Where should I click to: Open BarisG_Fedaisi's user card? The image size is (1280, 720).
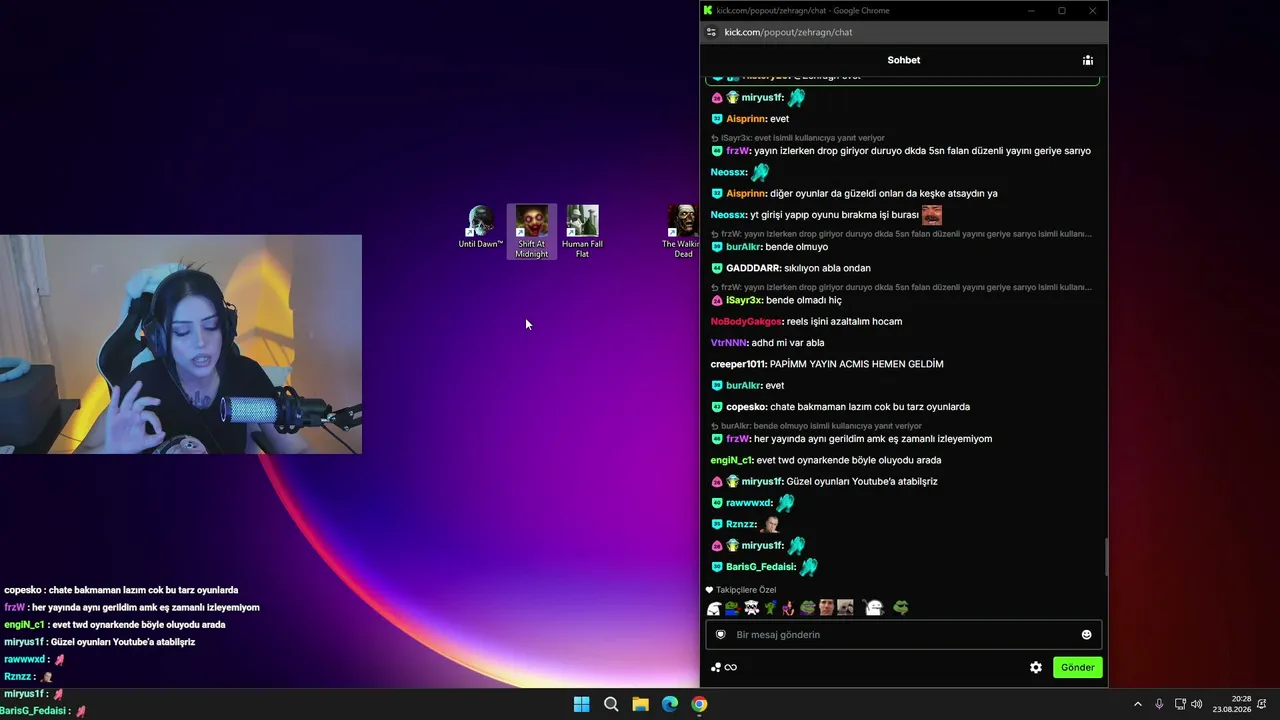click(761, 567)
